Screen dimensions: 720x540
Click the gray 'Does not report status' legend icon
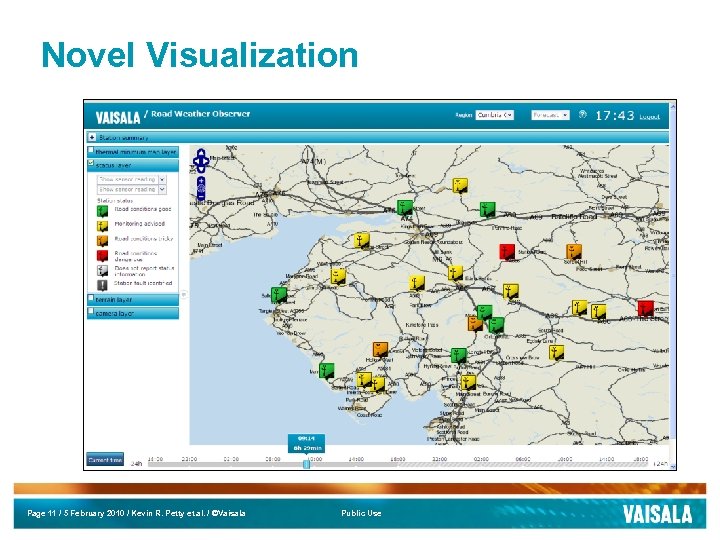102,270
